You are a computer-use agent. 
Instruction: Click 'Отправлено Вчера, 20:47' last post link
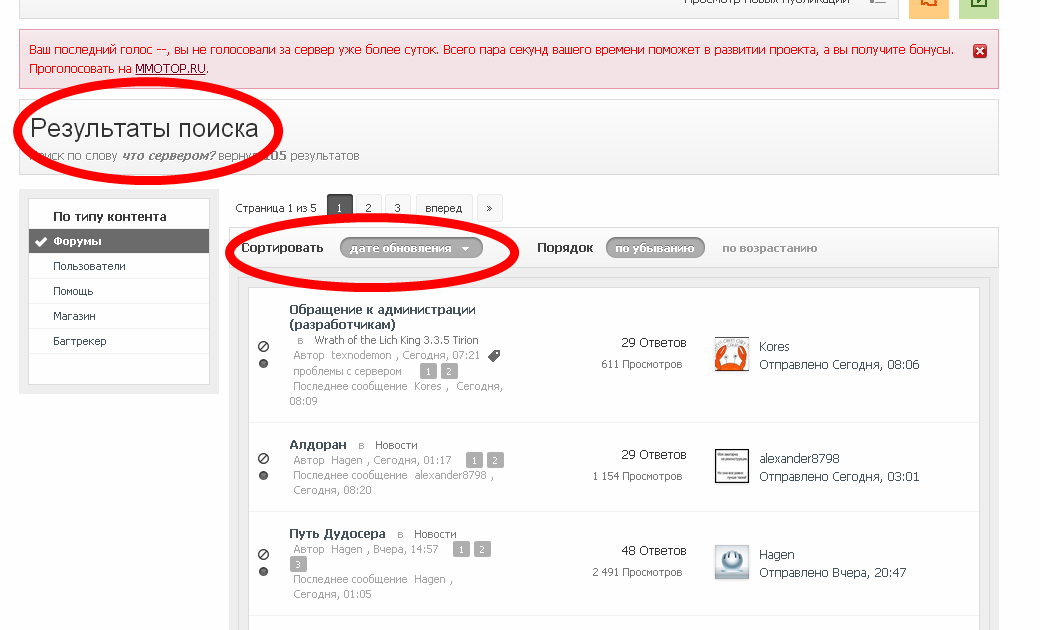[832, 573]
